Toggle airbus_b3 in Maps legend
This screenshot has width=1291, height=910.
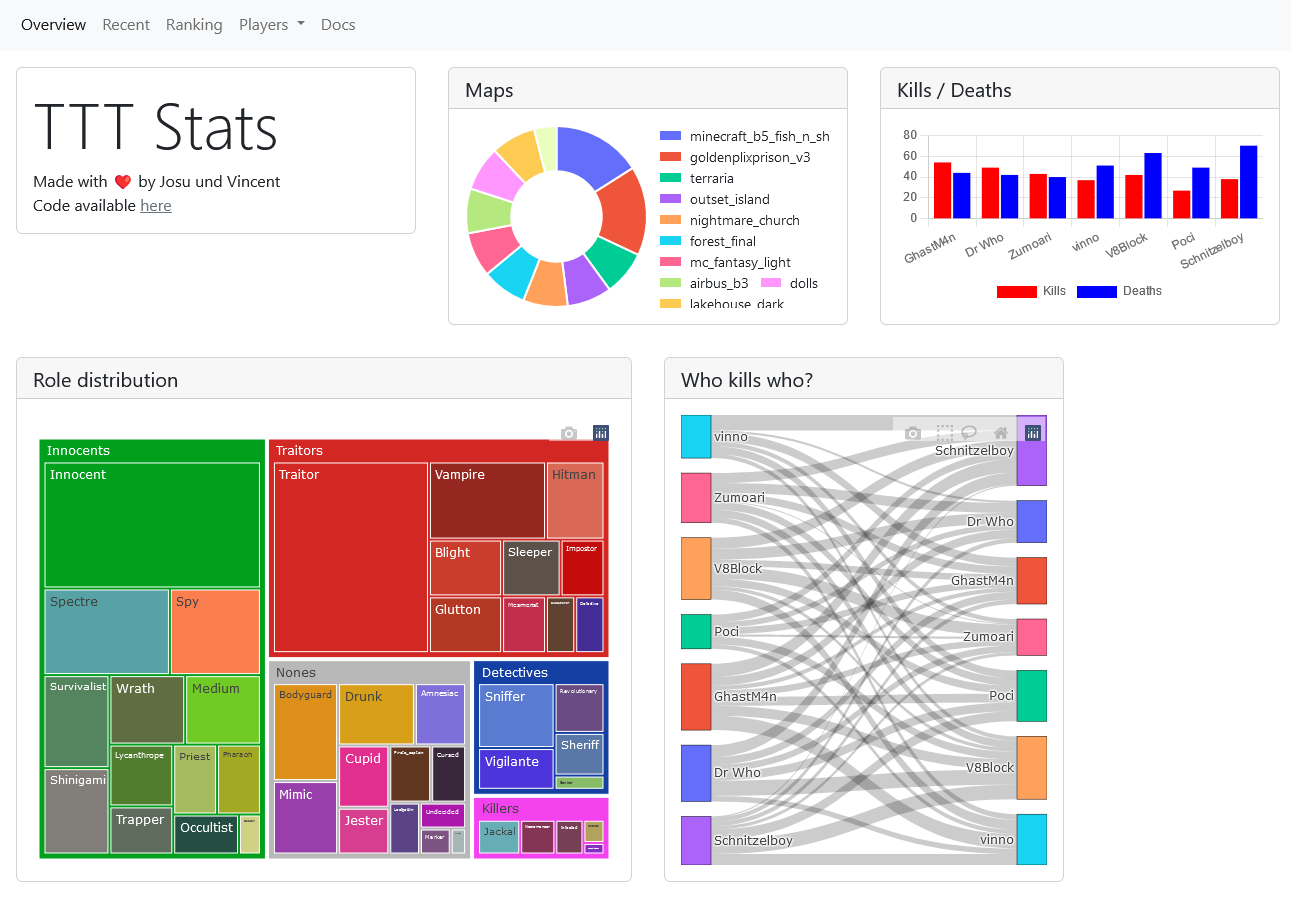click(704, 283)
